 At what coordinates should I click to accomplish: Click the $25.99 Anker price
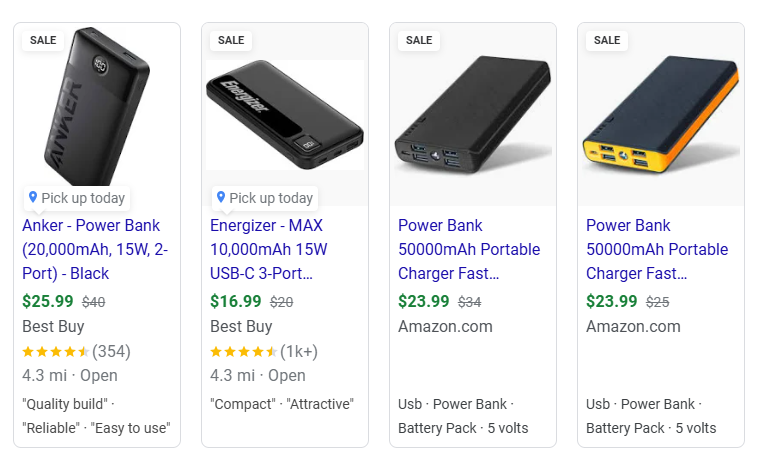(x=47, y=301)
